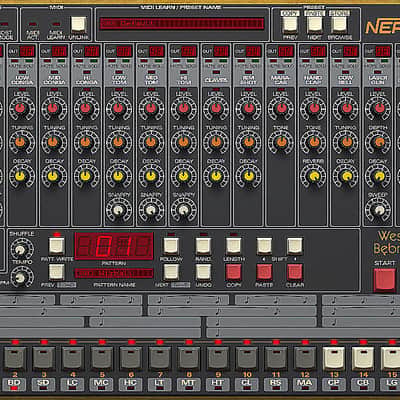
Task: Adjust the LOW CONGA LEVEL knob
Action: 20,108
